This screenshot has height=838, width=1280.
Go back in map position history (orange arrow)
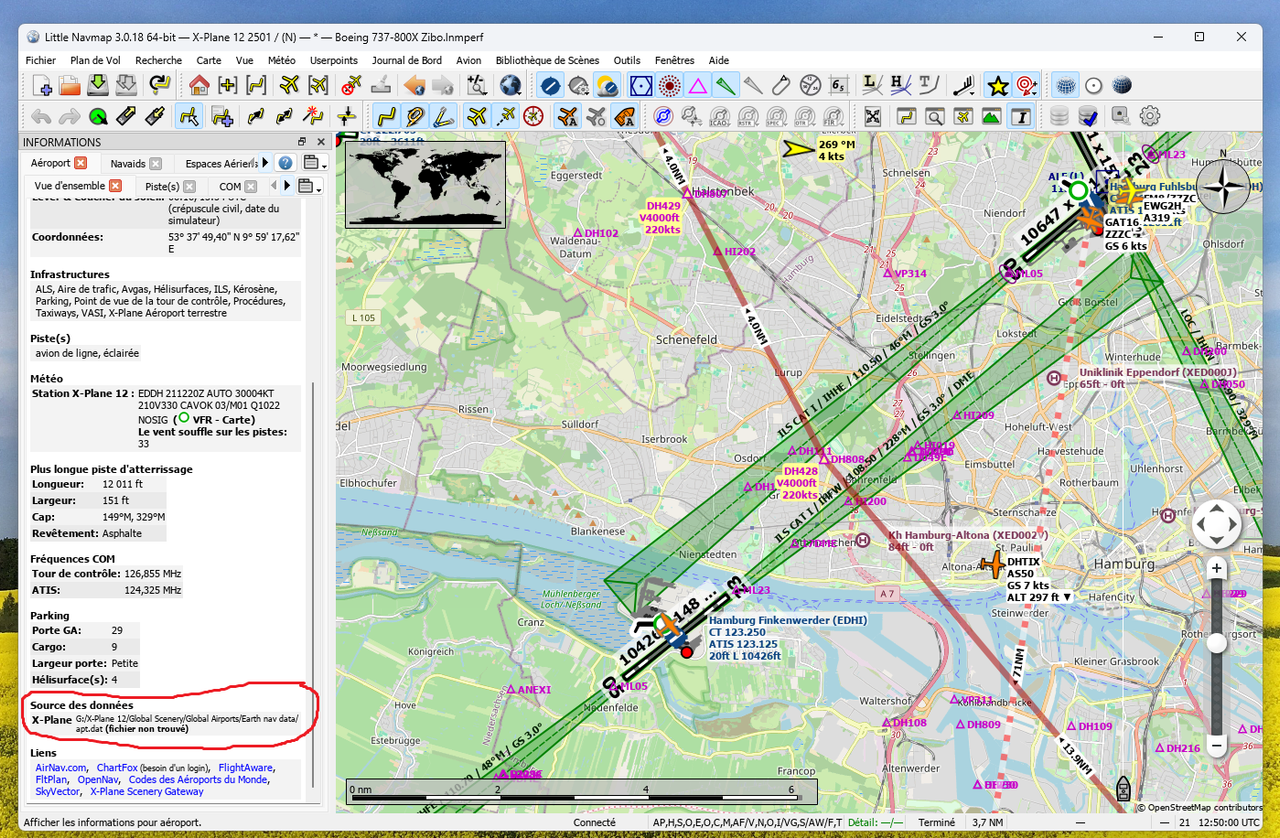click(x=414, y=85)
